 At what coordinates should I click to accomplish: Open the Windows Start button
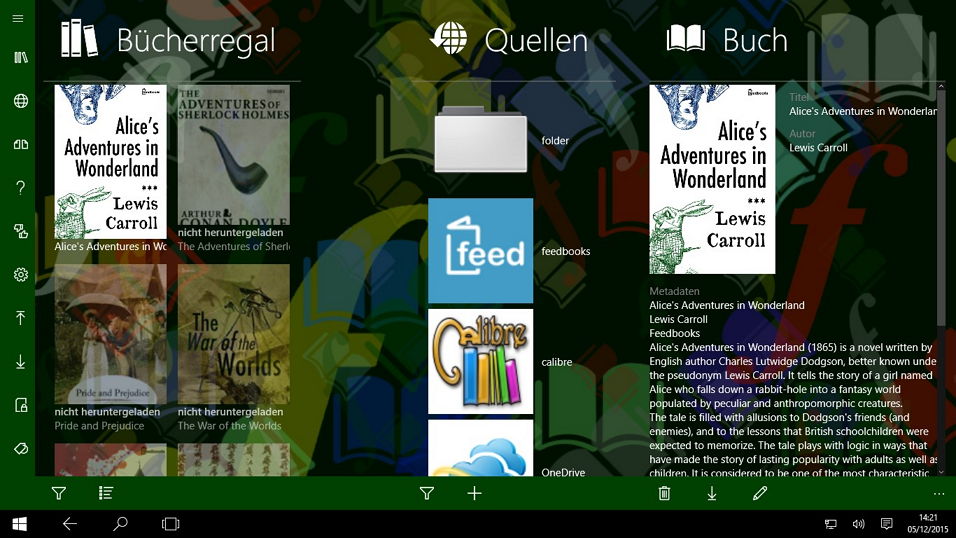coord(20,524)
